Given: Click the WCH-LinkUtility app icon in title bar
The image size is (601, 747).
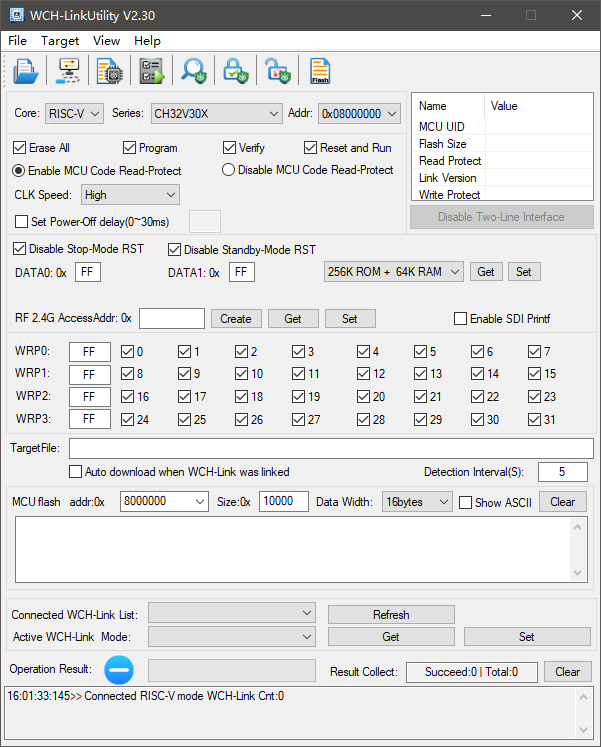Looking at the screenshot, I should pyautogui.click(x=17, y=15).
